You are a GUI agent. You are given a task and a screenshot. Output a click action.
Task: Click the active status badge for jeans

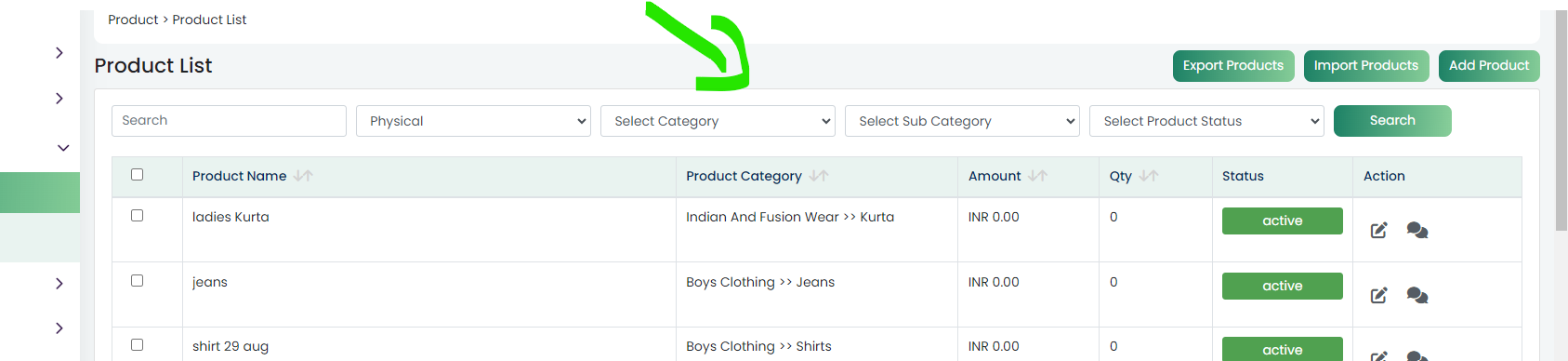[x=1283, y=286]
